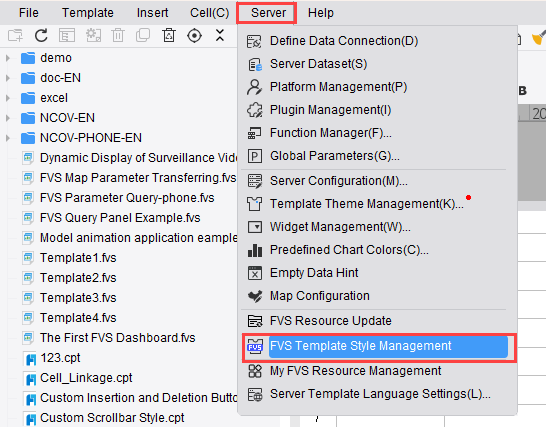Open the Template menu
This screenshot has height=427, width=546.
pyautogui.click(x=88, y=13)
